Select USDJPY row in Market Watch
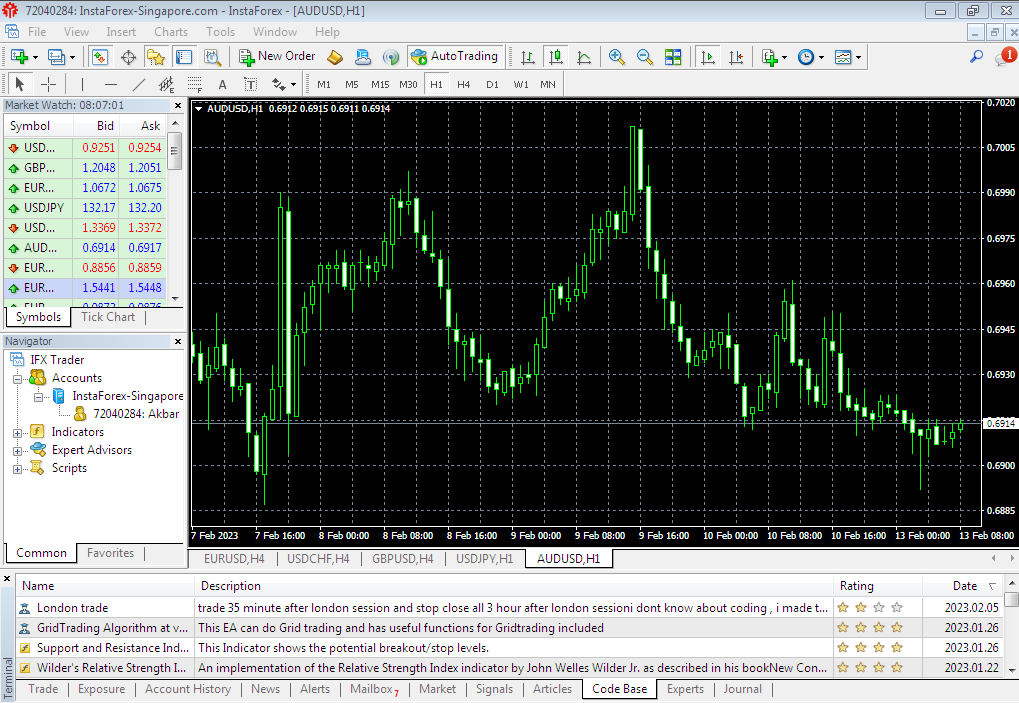Screen dimensions: 1019x703 [85, 208]
